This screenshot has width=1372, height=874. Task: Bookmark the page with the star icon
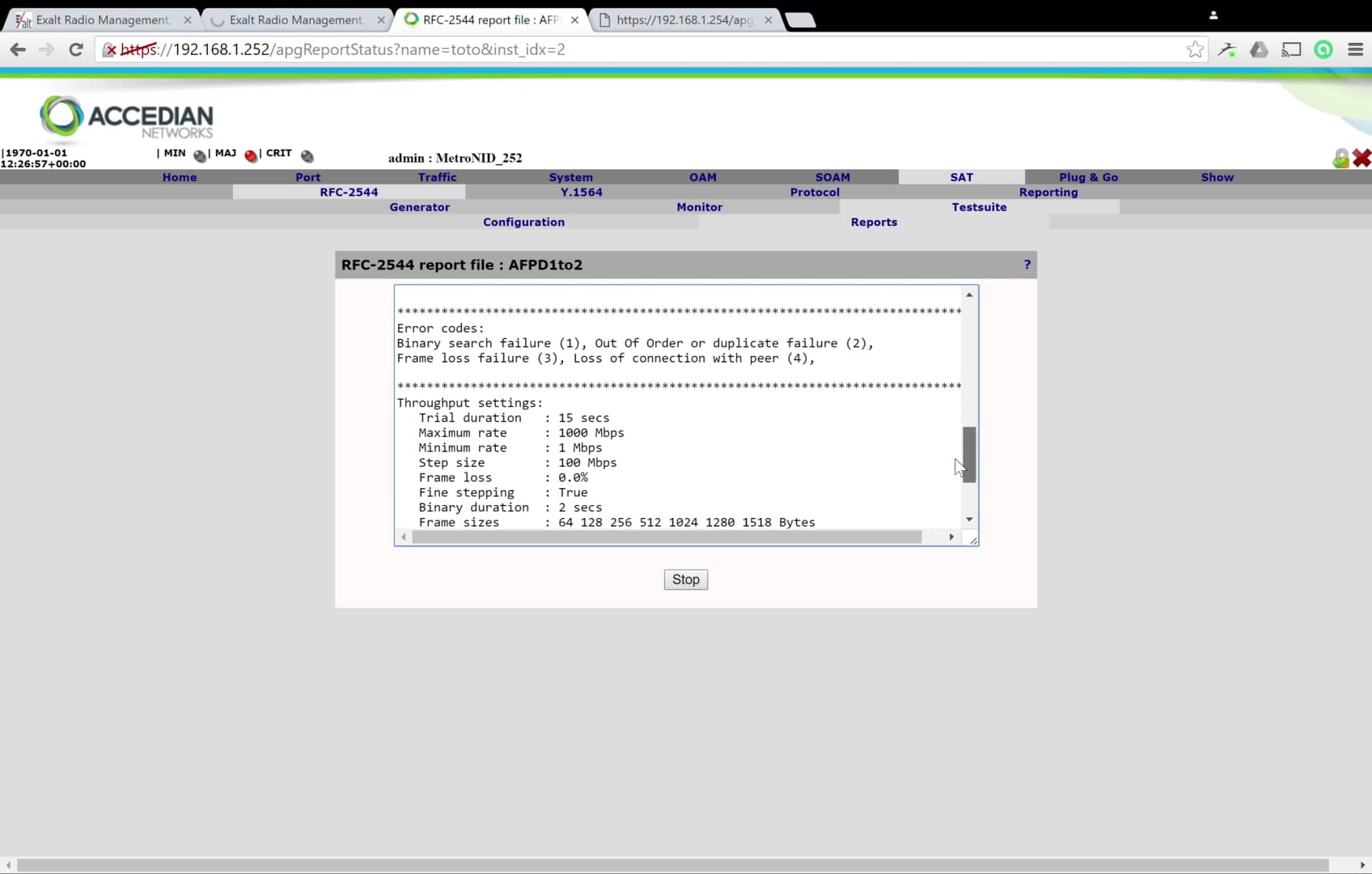pyautogui.click(x=1196, y=49)
